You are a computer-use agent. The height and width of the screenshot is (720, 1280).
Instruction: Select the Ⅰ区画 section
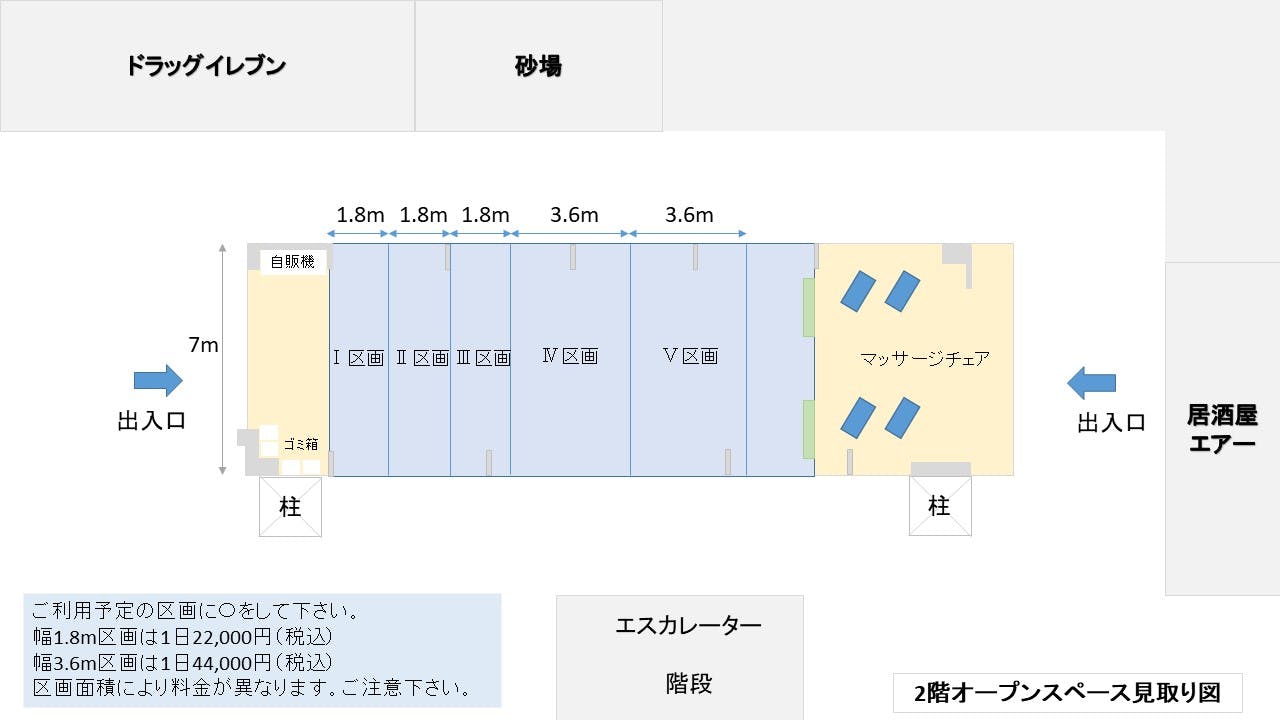(359, 358)
